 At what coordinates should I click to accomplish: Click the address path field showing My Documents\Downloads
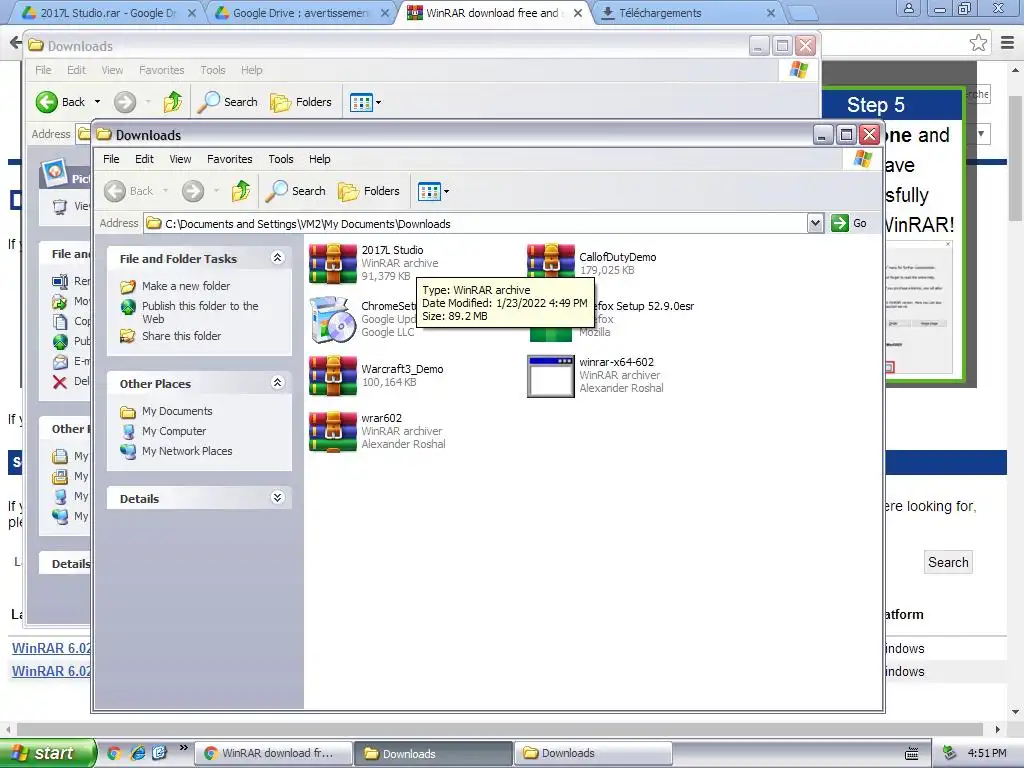click(475, 223)
